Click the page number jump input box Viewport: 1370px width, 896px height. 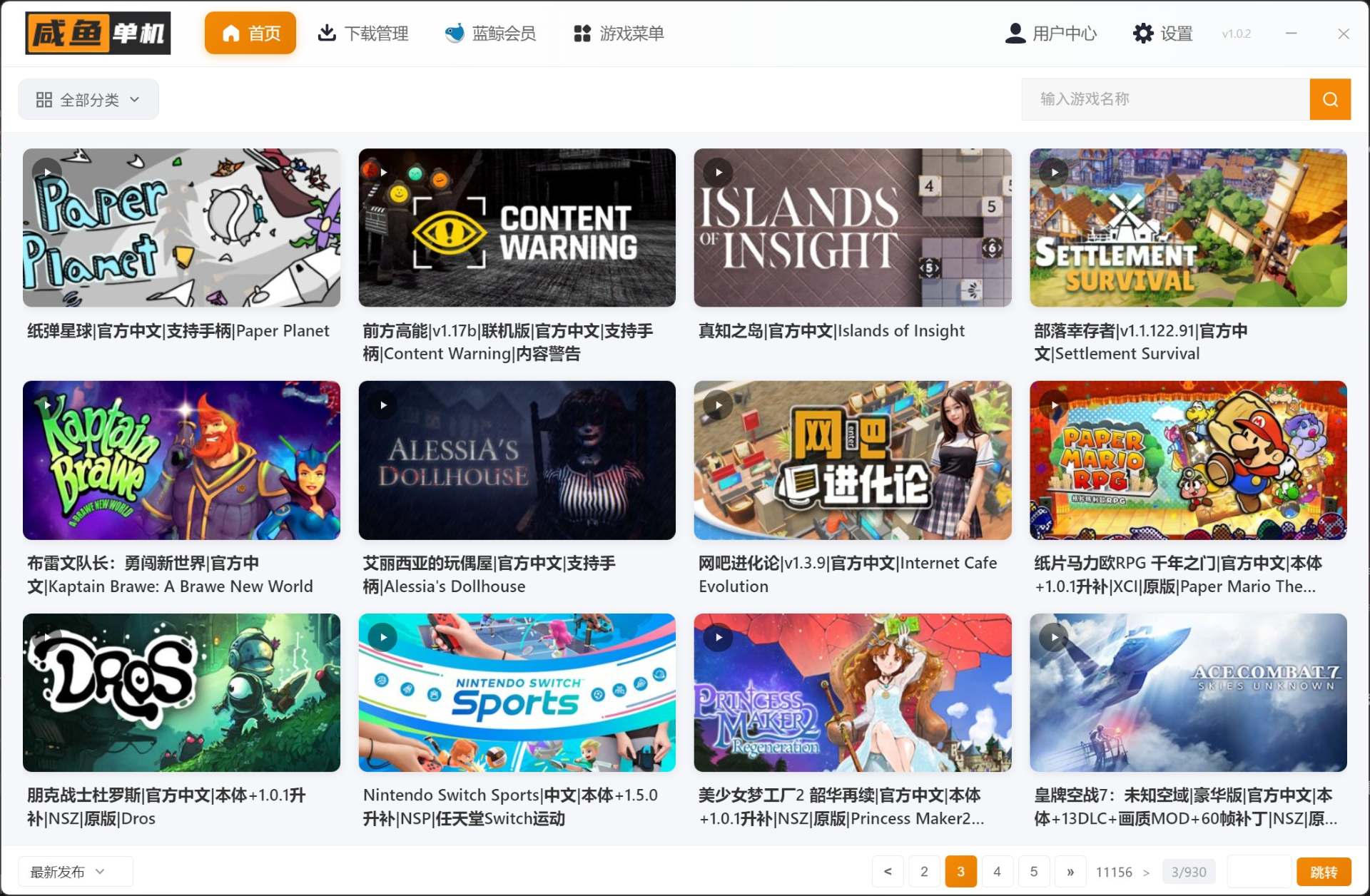pos(1258,872)
